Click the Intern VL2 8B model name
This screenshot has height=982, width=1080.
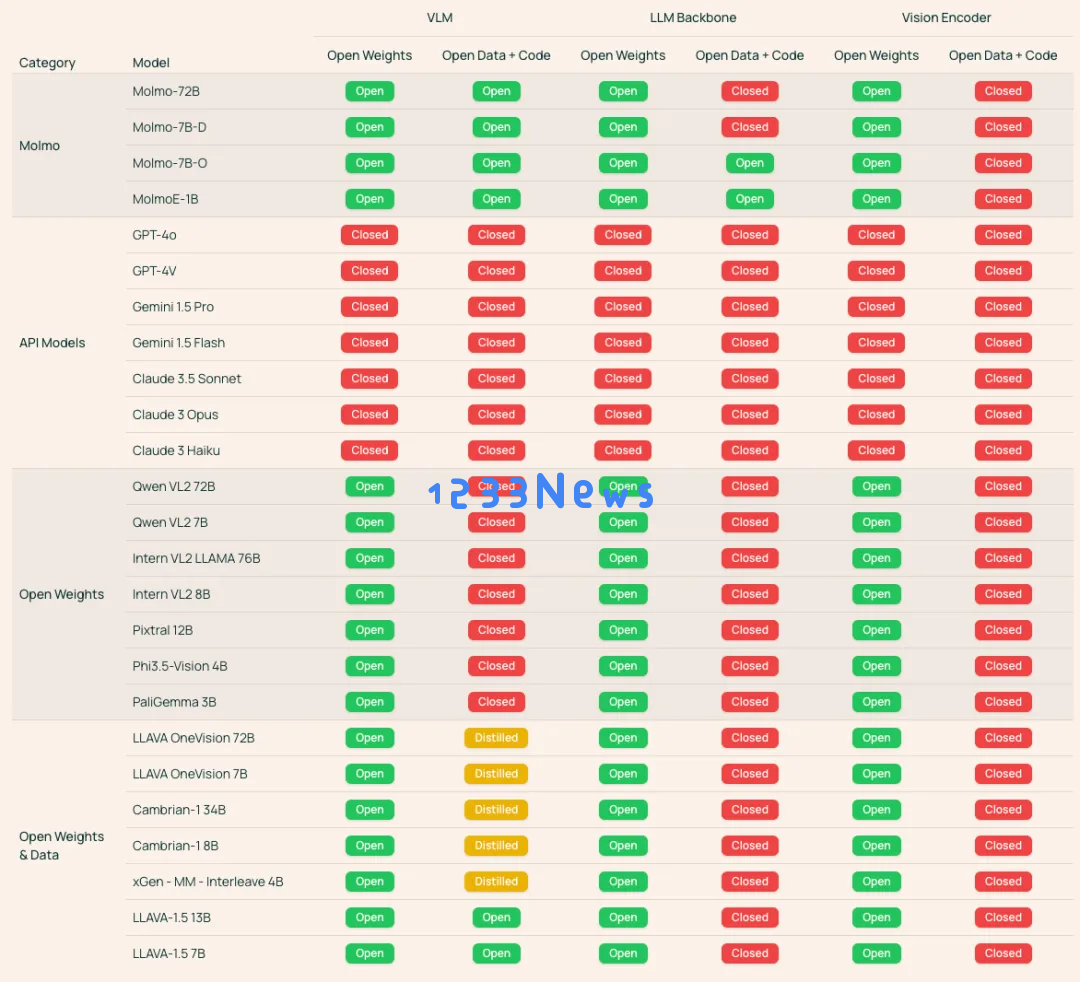[172, 594]
